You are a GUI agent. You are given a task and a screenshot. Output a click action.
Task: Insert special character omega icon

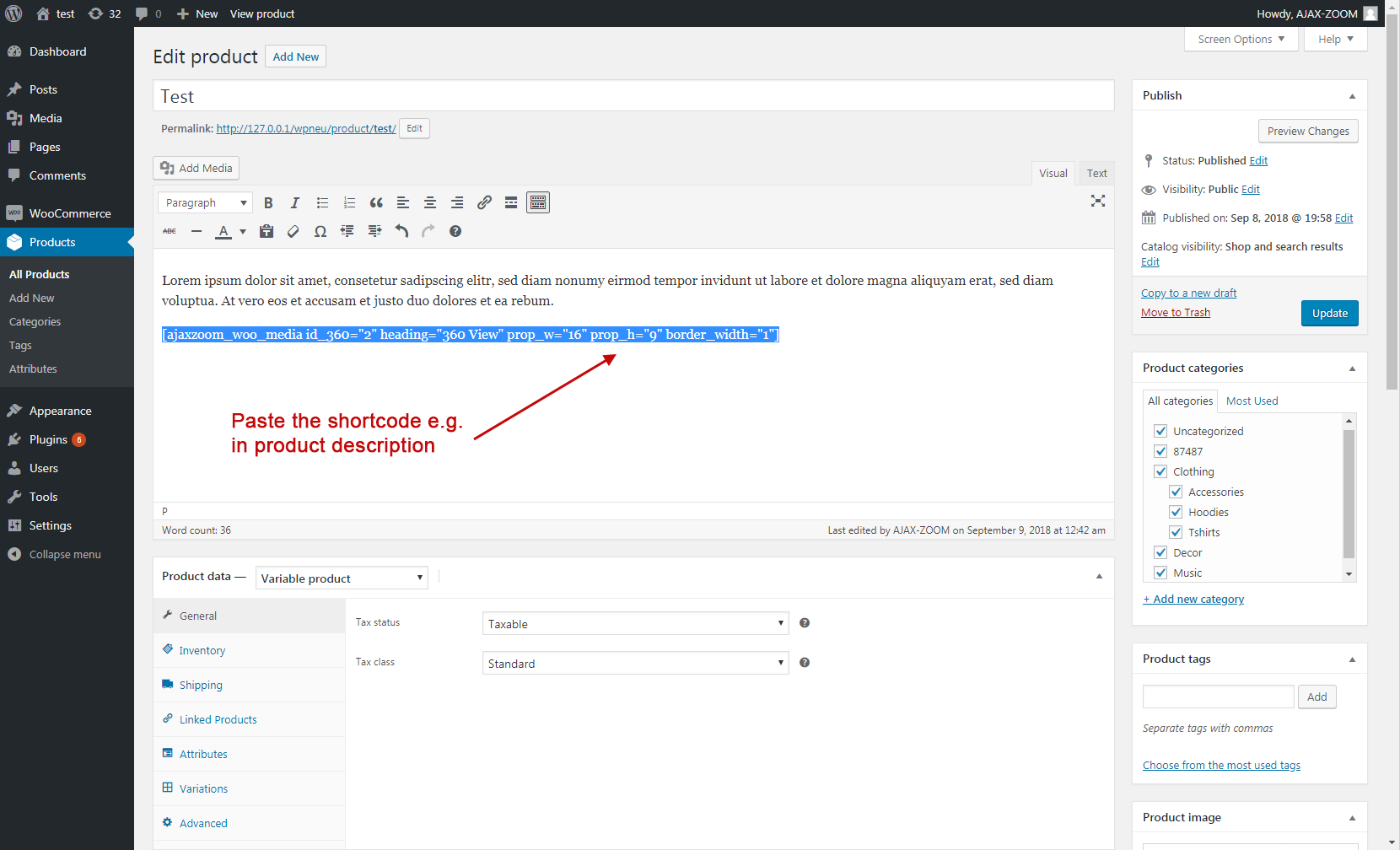(x=320, y=231)
